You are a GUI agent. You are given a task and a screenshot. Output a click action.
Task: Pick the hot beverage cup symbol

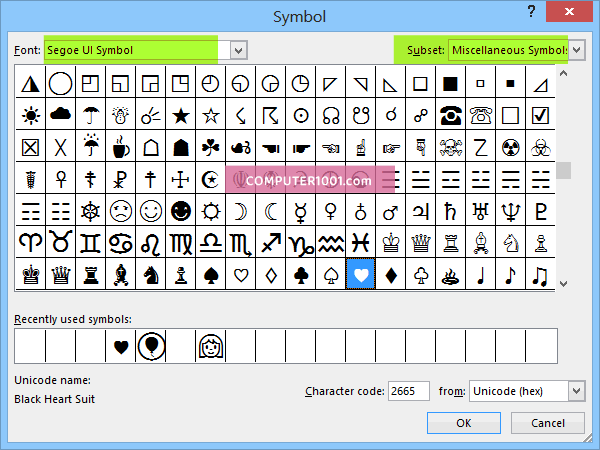(x=120, y=147)
